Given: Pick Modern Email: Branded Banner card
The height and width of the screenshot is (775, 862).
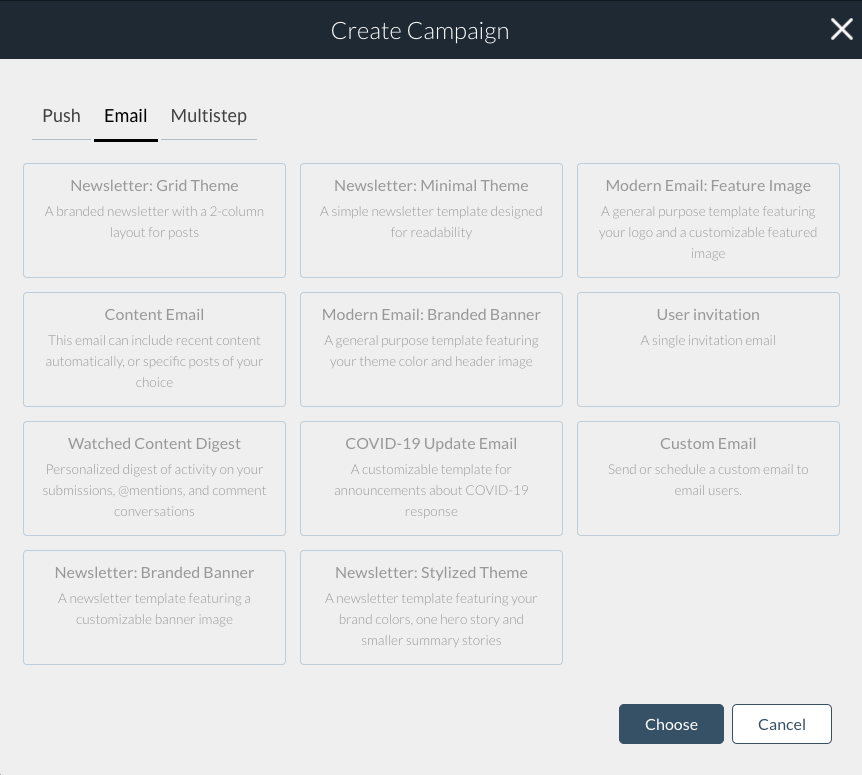Looking at the screenshot, I should tap(432, 350).
